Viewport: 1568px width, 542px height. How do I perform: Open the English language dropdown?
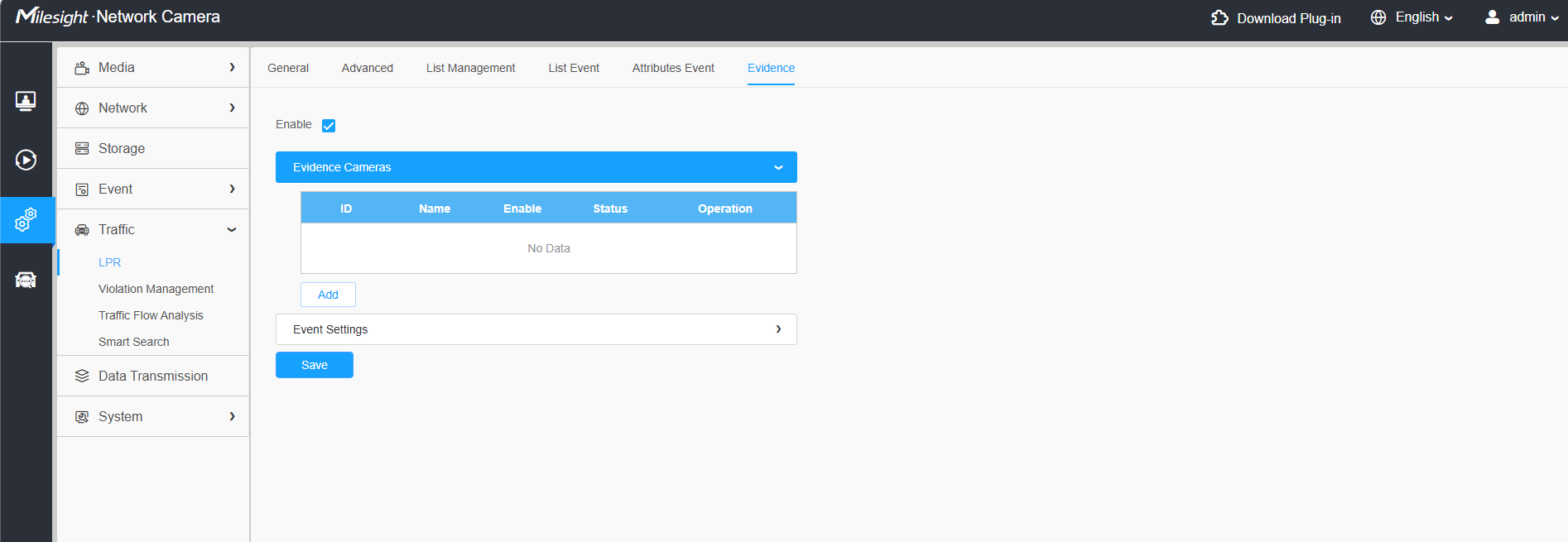point(1424,17)
